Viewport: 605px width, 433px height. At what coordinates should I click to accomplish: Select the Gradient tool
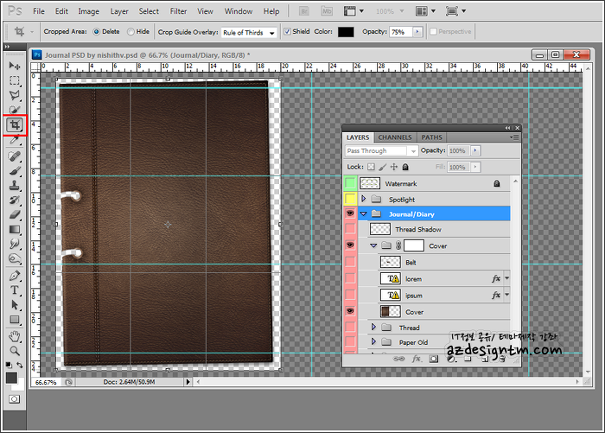[15, 230]
